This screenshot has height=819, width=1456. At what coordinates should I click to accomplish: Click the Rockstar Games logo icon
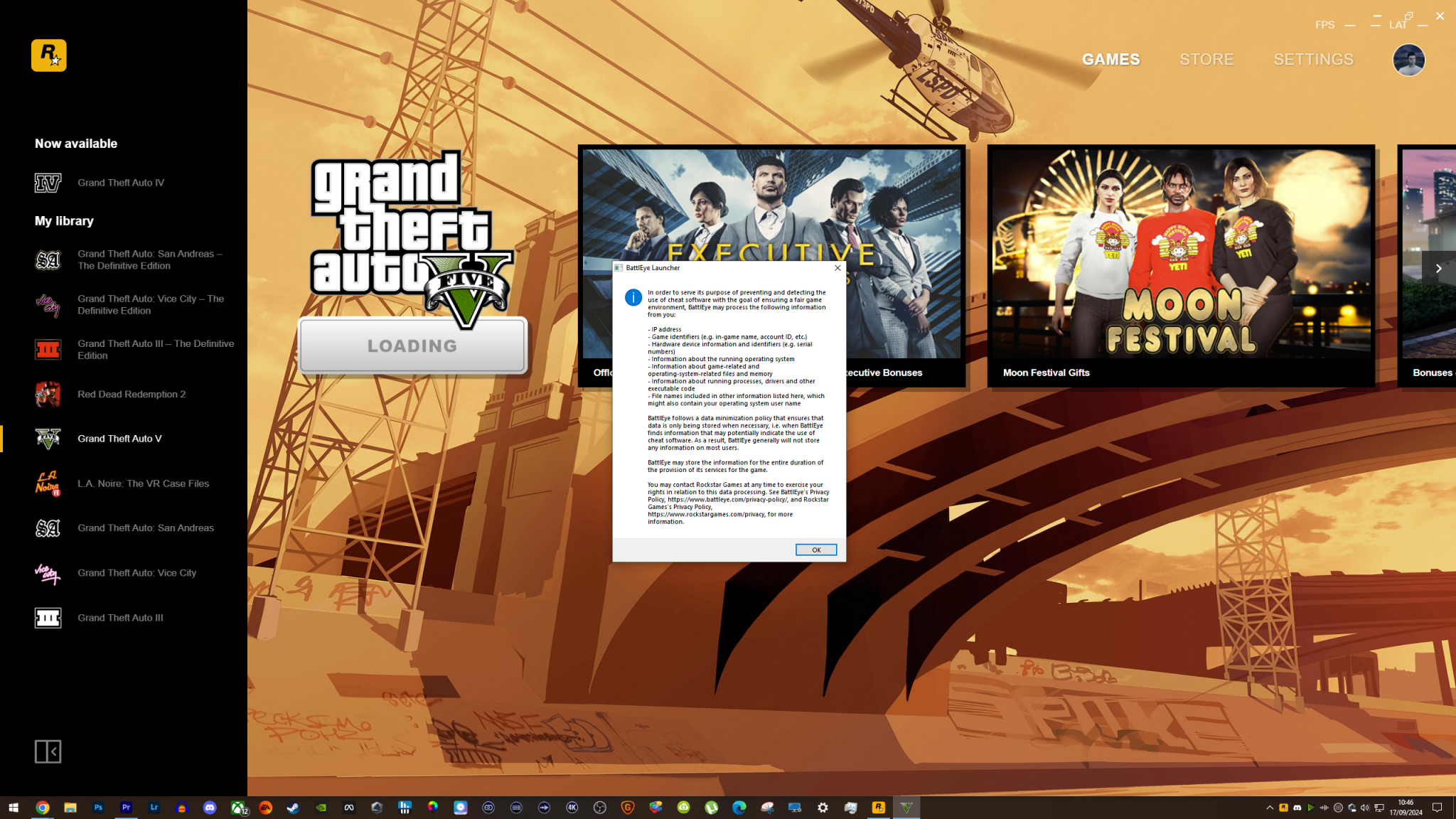point(48,55)
